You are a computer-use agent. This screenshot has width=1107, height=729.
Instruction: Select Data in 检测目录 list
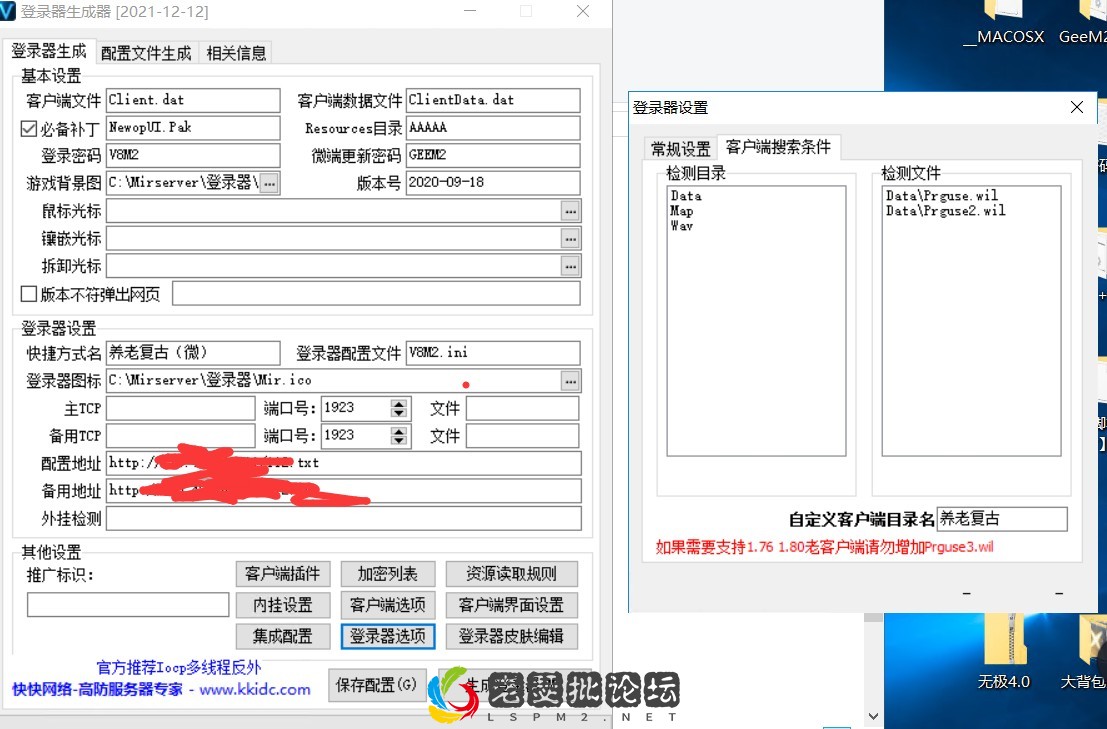click(x=686, y=195)
